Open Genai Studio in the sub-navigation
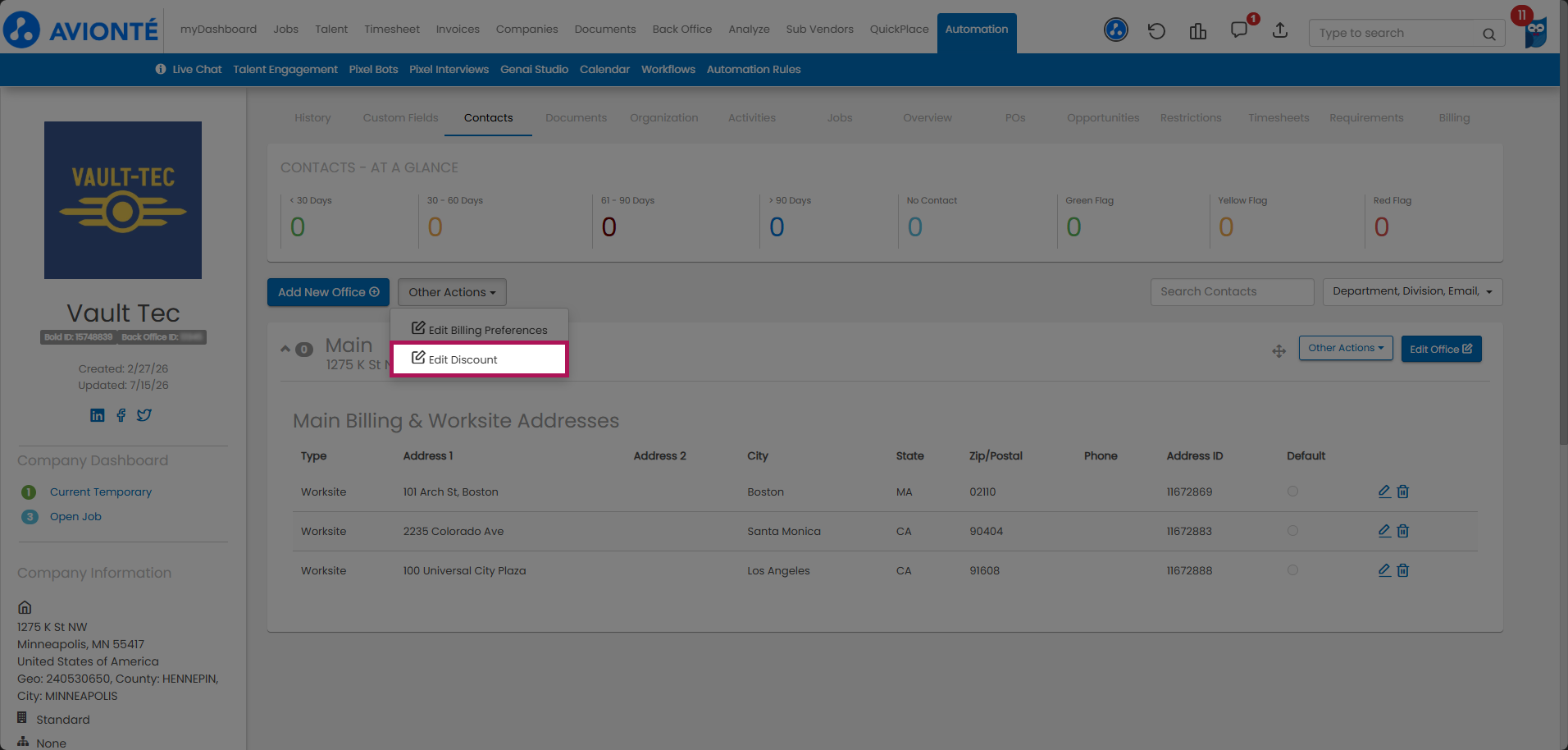The image size is (1568, 750). point(534,70)
